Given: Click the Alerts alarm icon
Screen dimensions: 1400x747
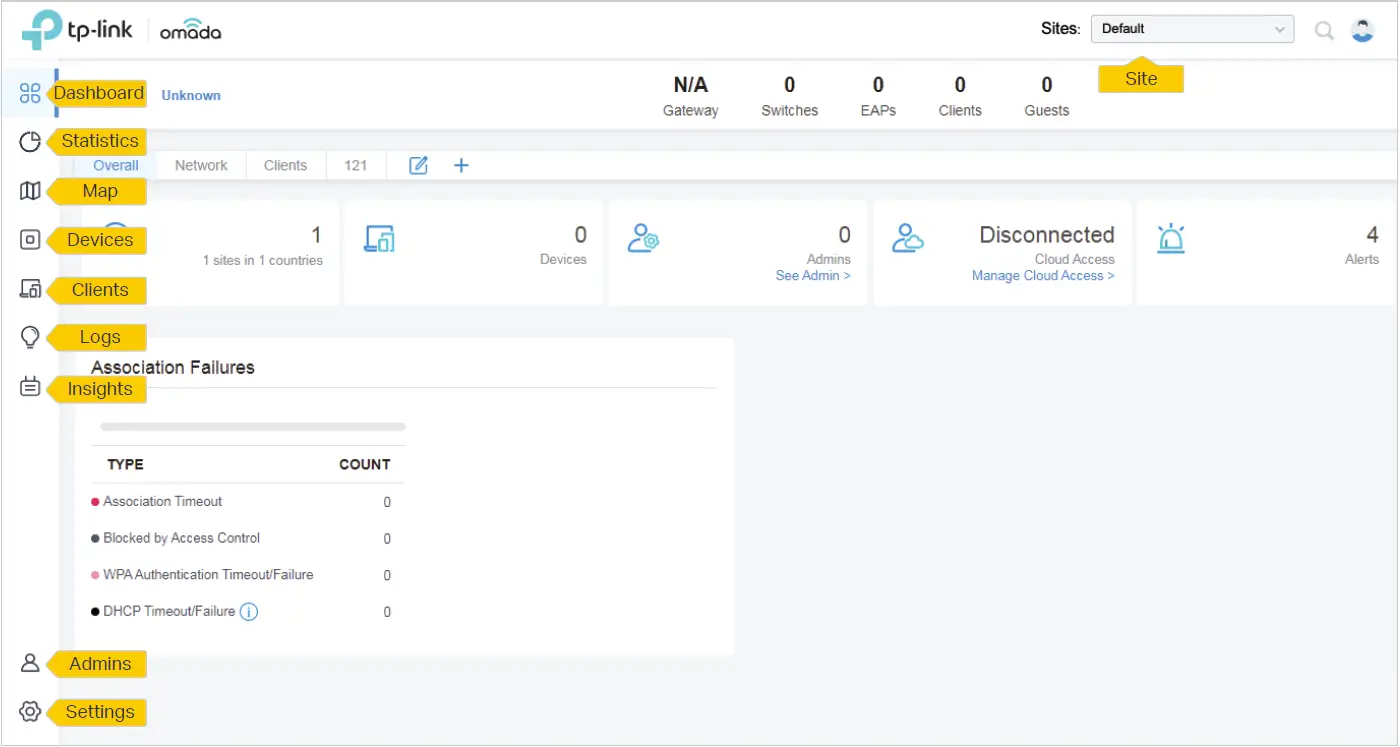Looking at the screenshot, I should [1171, 238].
